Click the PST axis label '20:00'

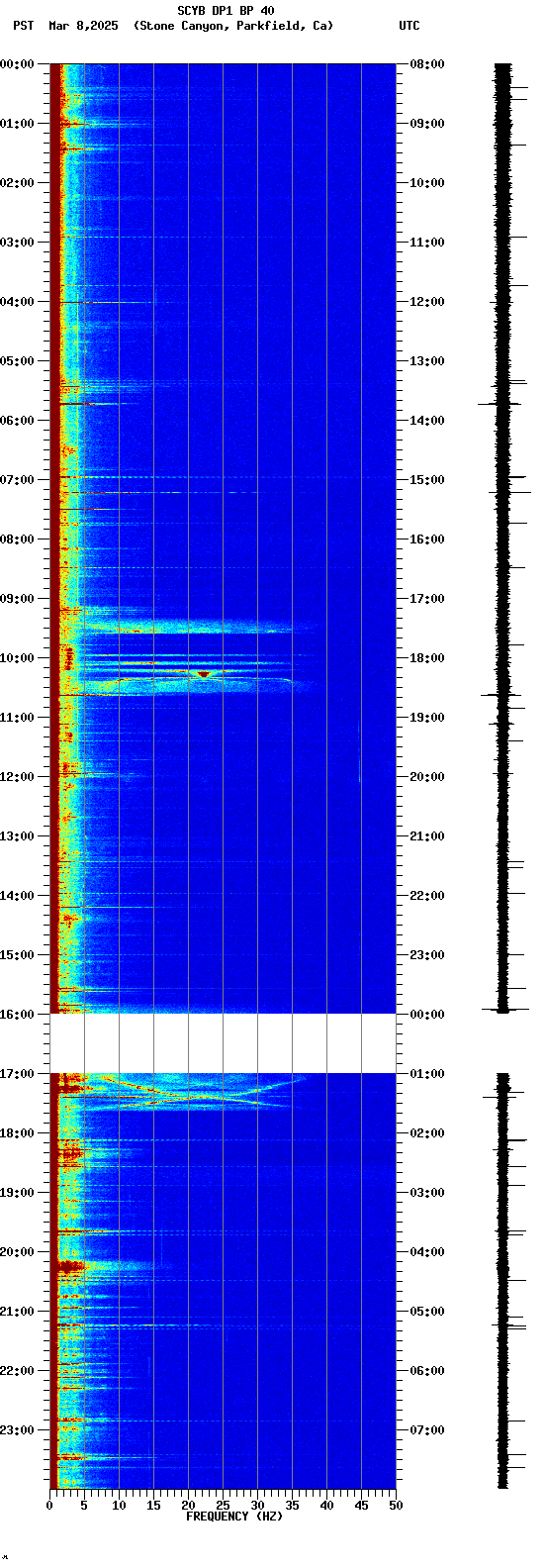pos(17,1252)
